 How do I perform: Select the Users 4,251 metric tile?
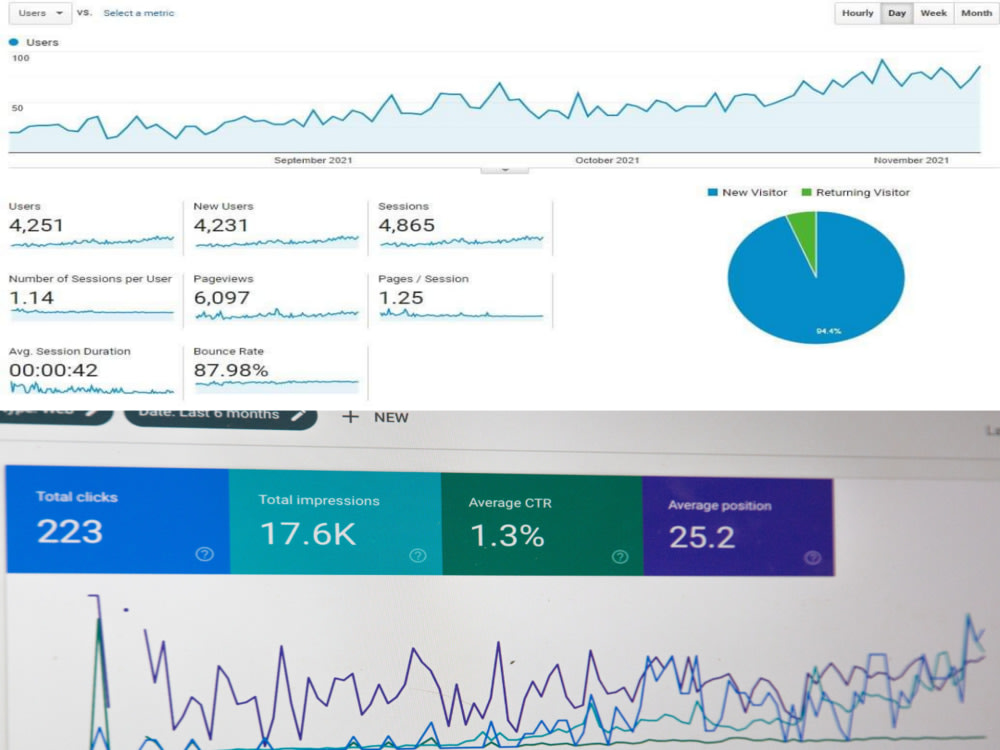pyautogui.click(x=91, y=226)
